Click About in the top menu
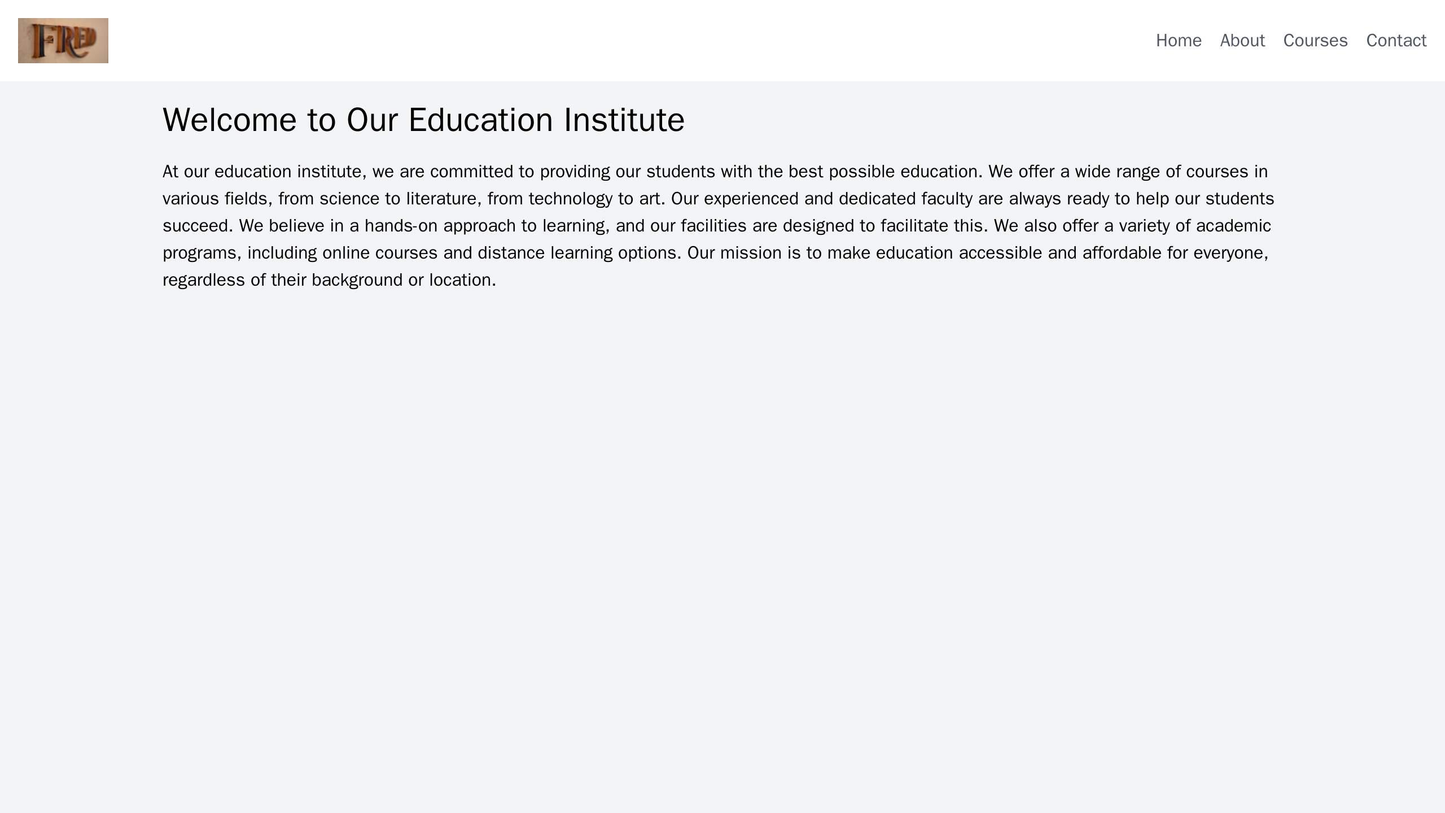 coord(1243,40)
